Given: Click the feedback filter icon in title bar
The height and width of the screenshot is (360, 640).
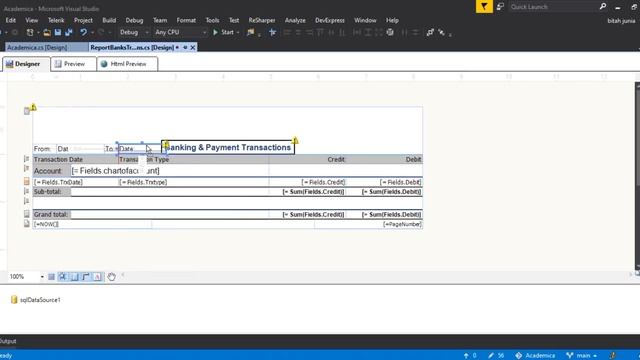Looking at the screenshot, I should click(484, 7).
